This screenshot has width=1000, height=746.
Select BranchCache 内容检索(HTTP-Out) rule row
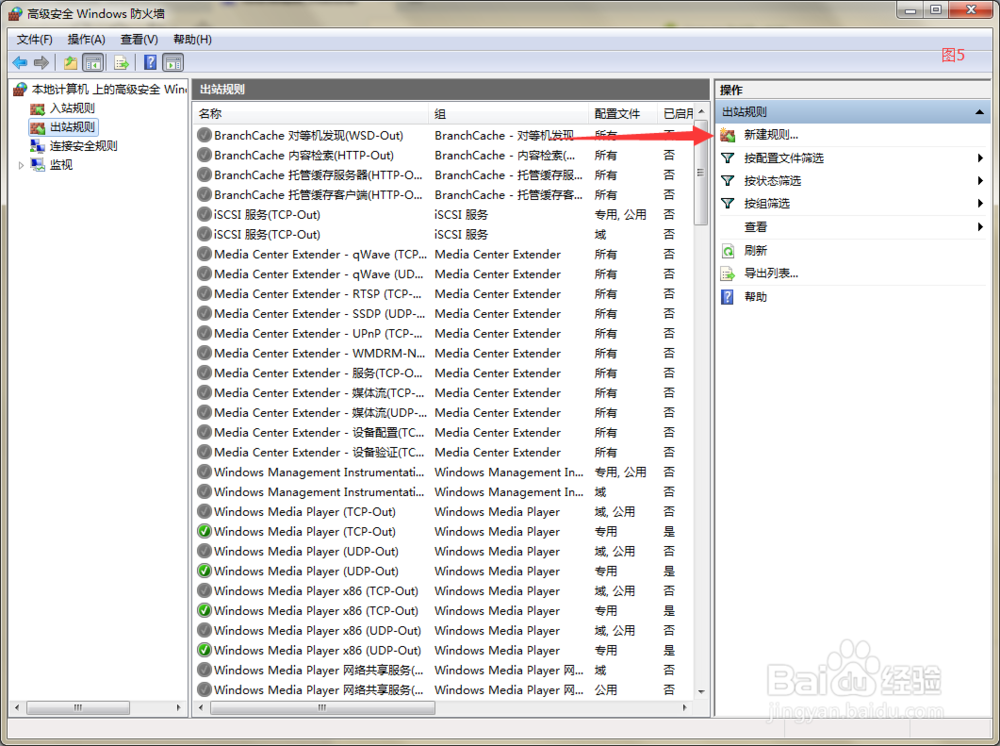(x=444, y=155)
